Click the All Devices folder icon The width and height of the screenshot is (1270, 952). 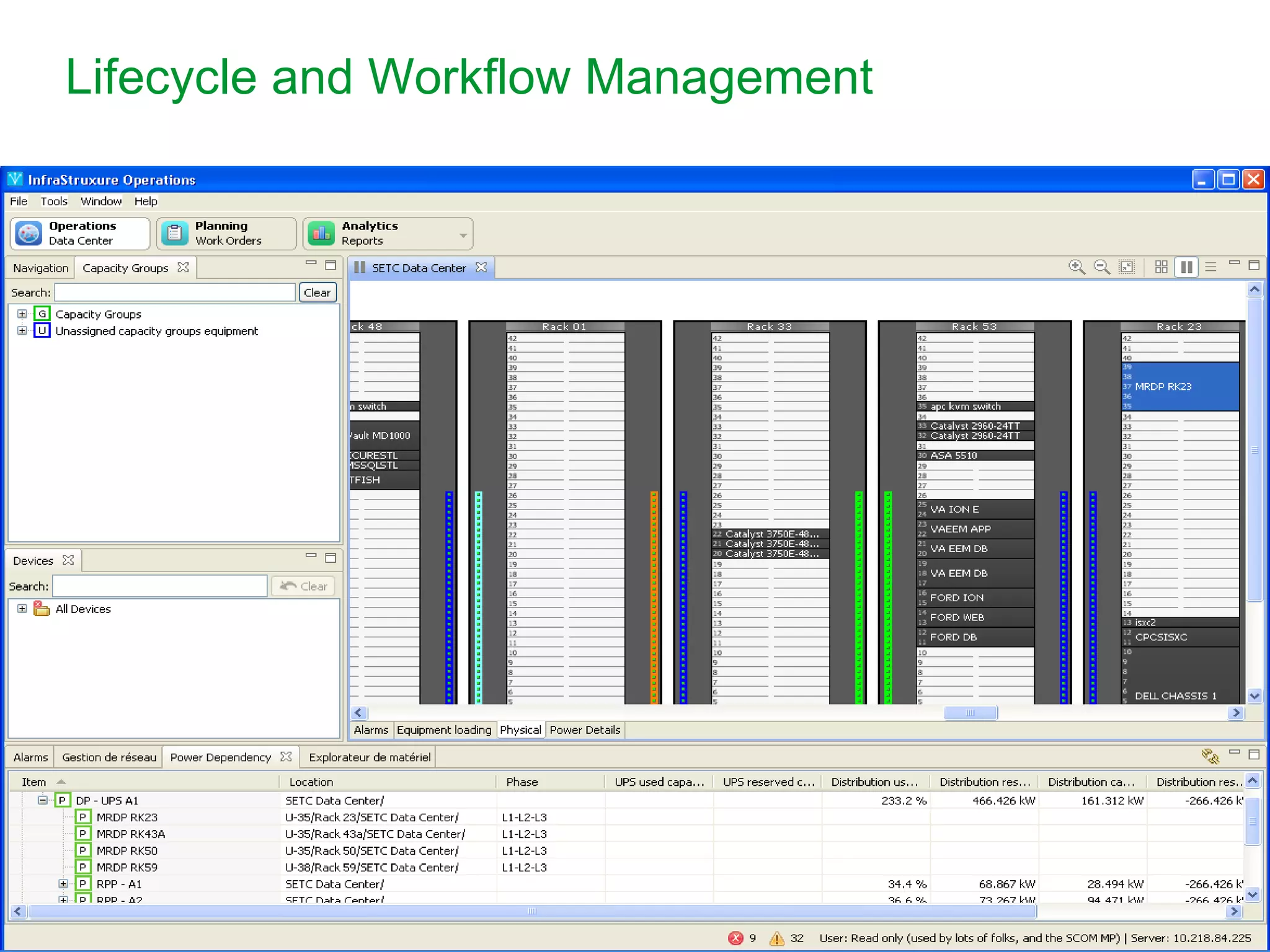[x=42, y=609]
